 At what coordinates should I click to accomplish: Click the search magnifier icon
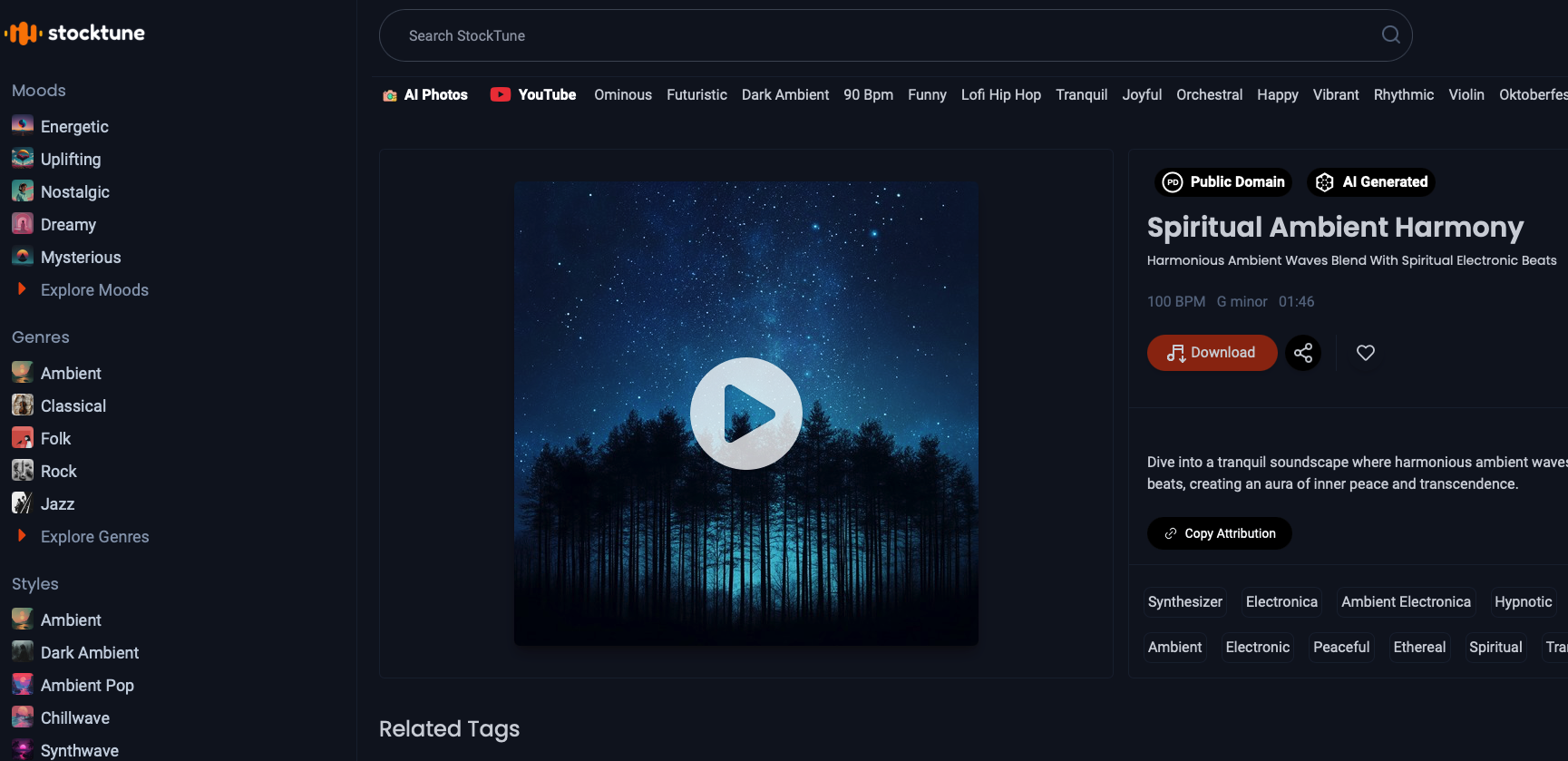pos(1390,35)
